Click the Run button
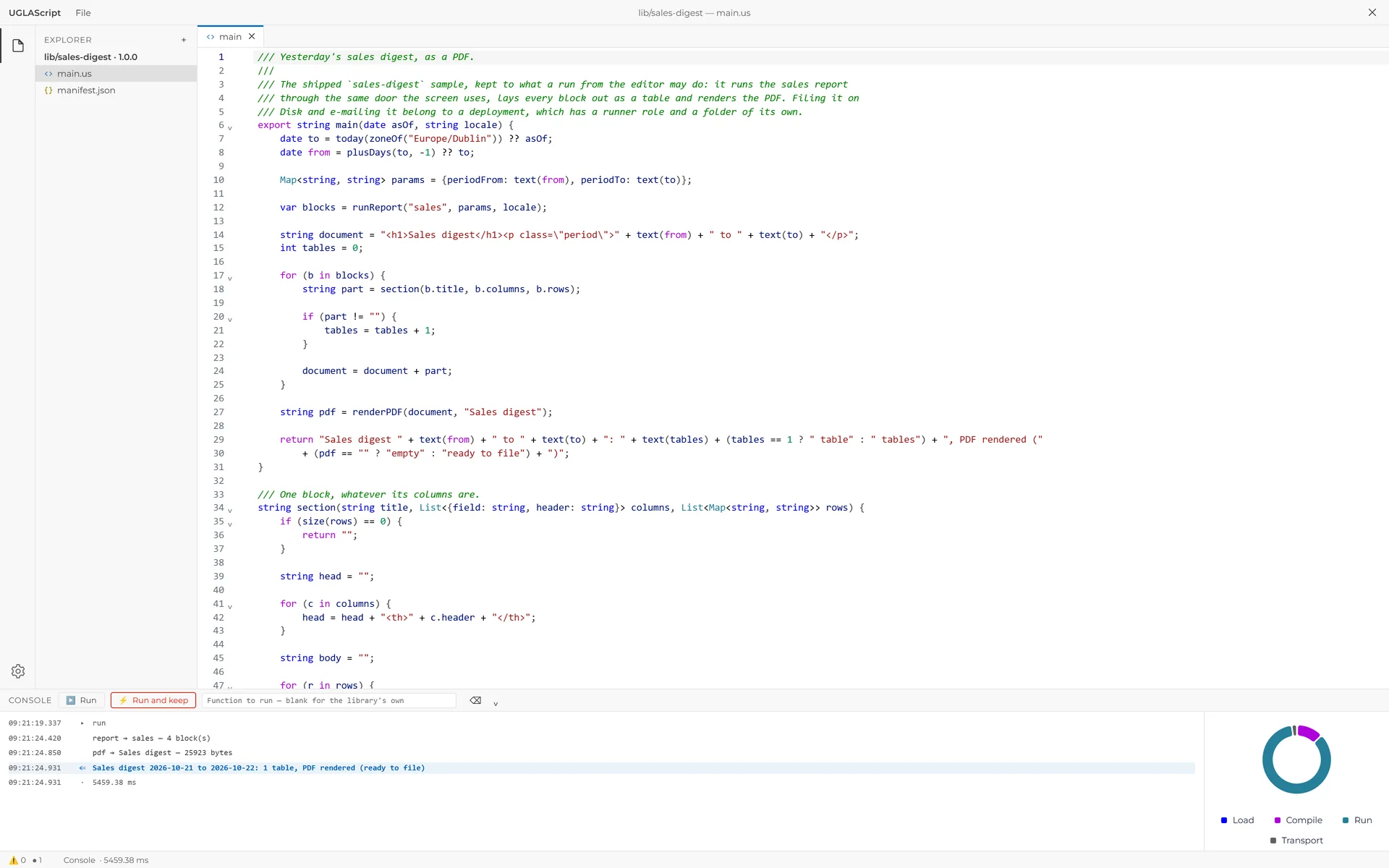Image resolution: width=1389 pixels, height=868 pixels. point(82,700)
